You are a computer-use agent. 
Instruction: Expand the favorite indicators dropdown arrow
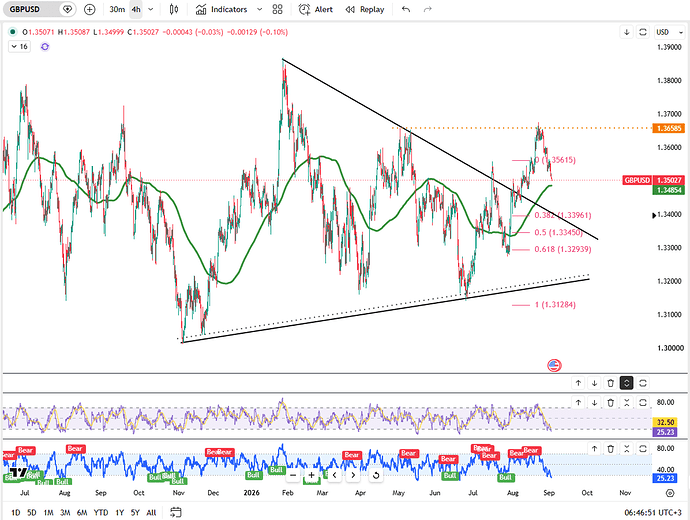pos(260,9)
